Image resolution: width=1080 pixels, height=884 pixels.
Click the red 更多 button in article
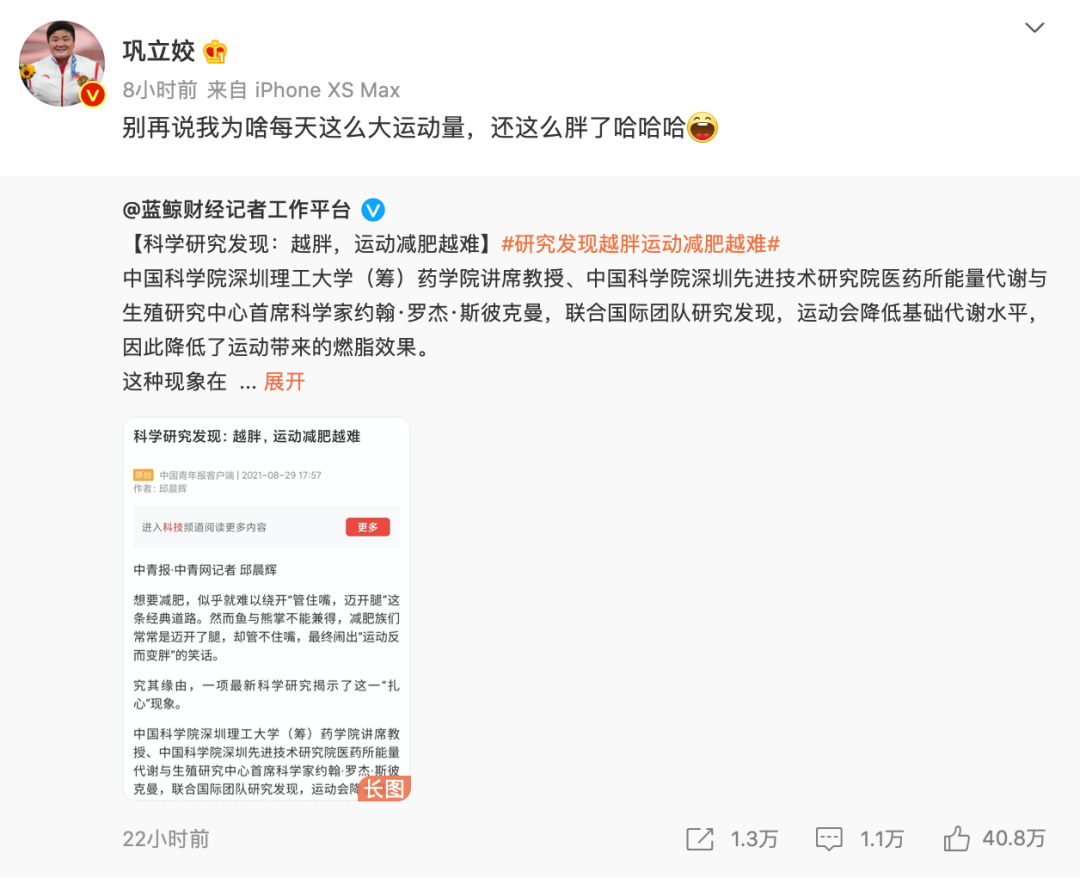pos(368,527)
